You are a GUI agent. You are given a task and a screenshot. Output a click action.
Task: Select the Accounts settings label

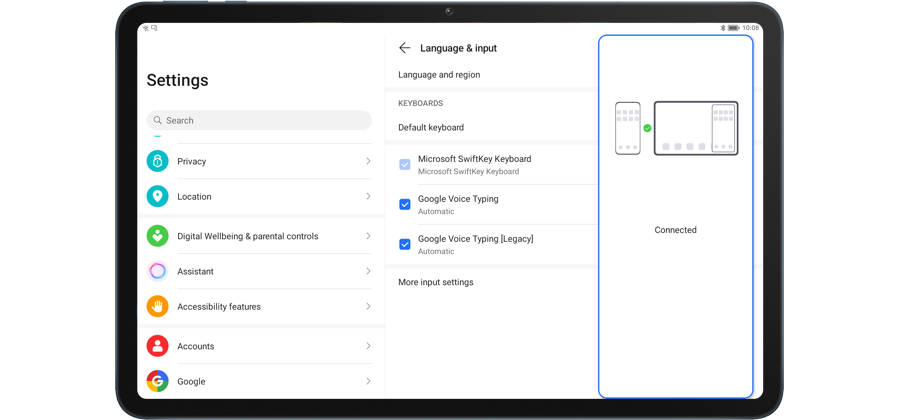[x=196, y=346]
